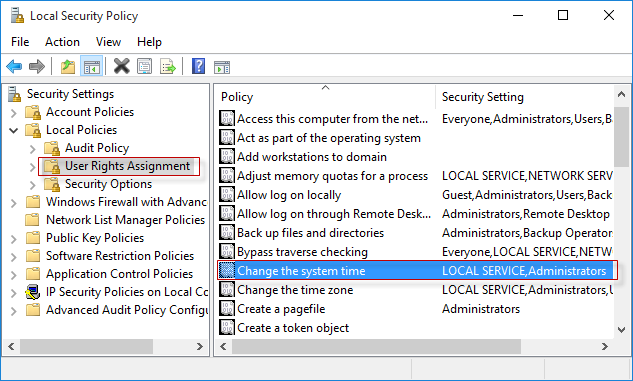Click the Bypass traverse checking policy icon
Image resolution: width=633 pixels, height=381 pixels.
(227, 251)
